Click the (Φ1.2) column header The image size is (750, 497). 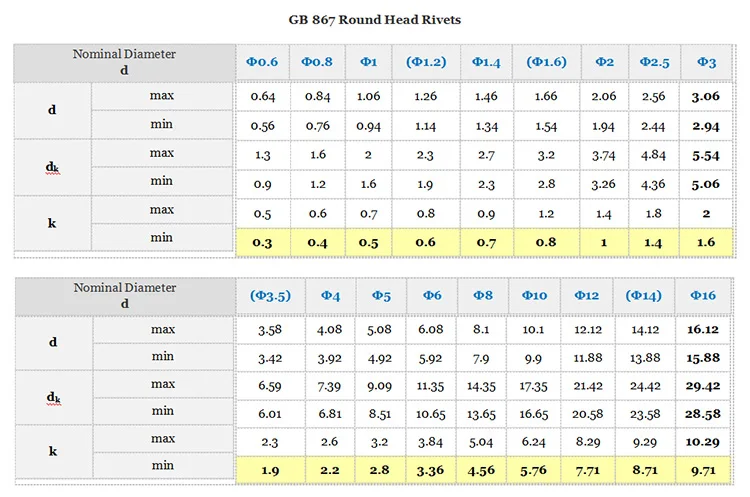pyautogui.click(x=426, y=62)
